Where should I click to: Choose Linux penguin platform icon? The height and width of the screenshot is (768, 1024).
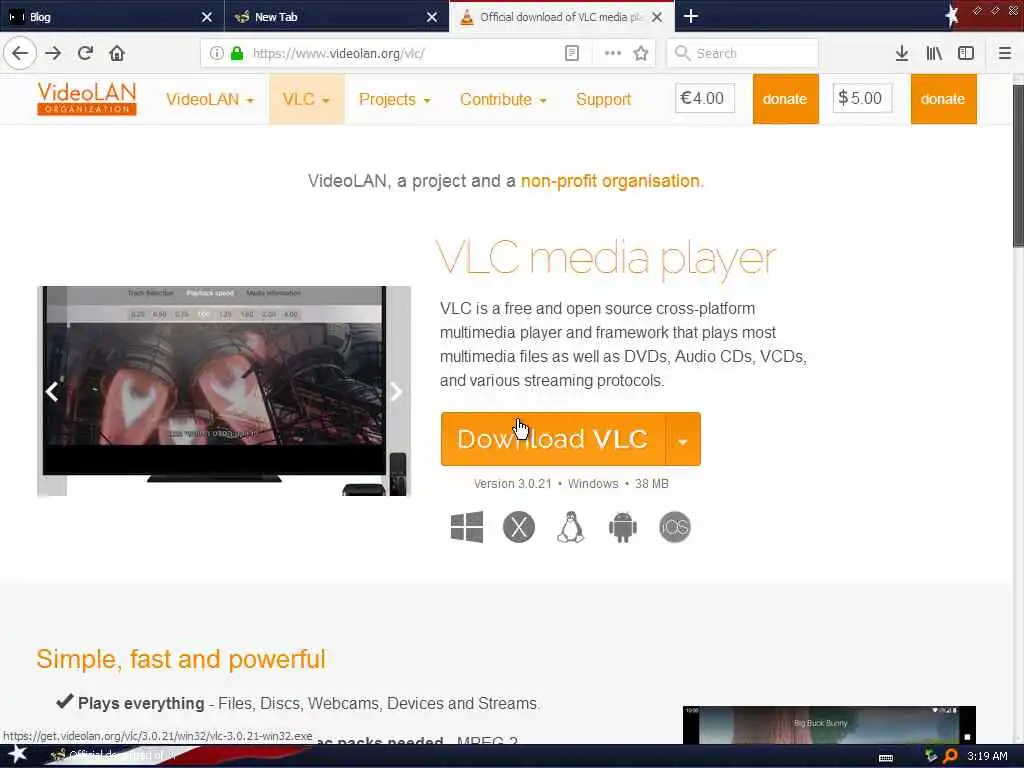(x=571, y=527)
